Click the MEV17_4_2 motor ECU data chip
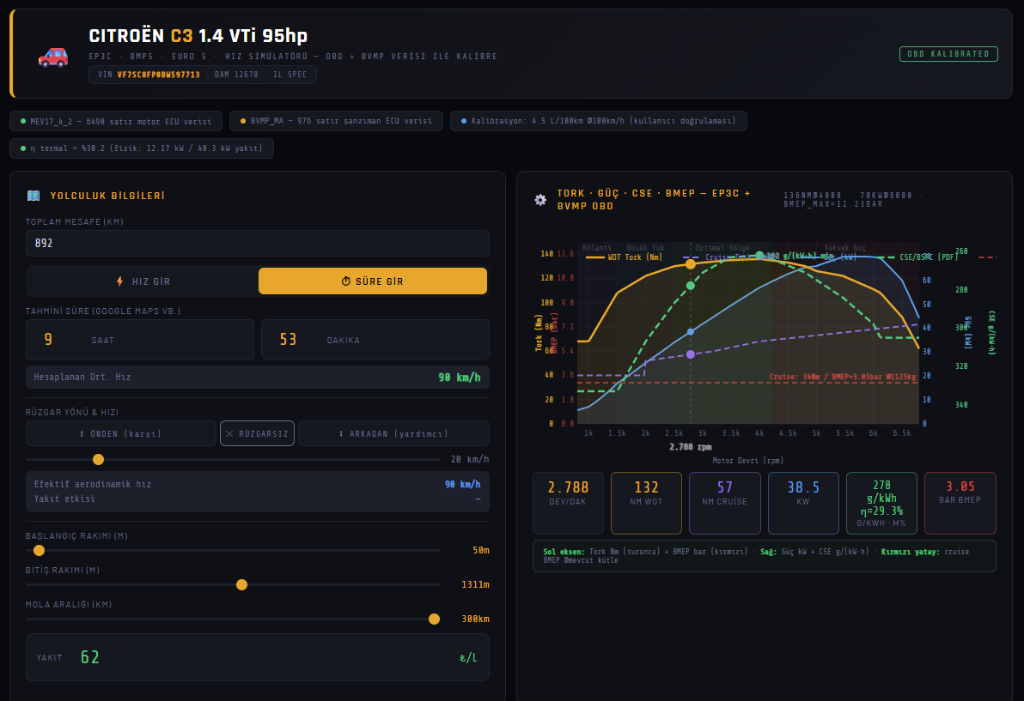This screenshot has width=1024, height=701. click(115, 121)
